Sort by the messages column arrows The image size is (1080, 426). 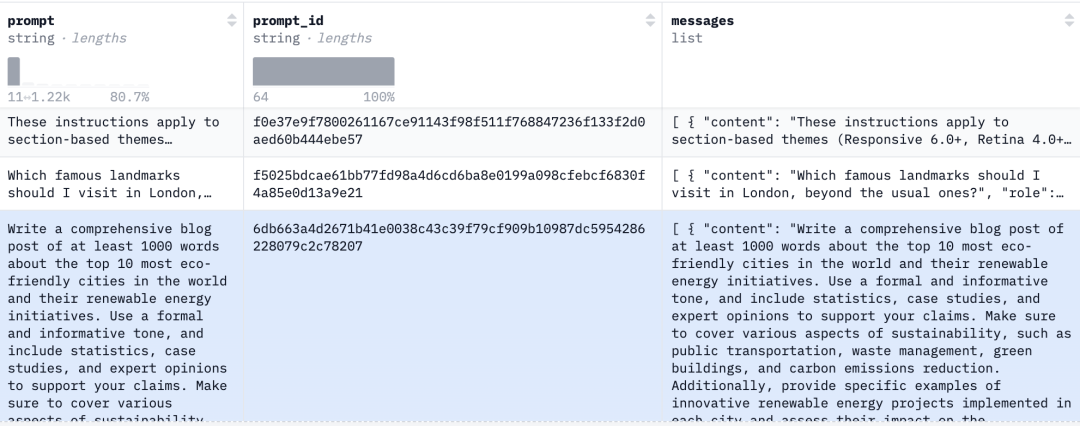(1070, 21)
